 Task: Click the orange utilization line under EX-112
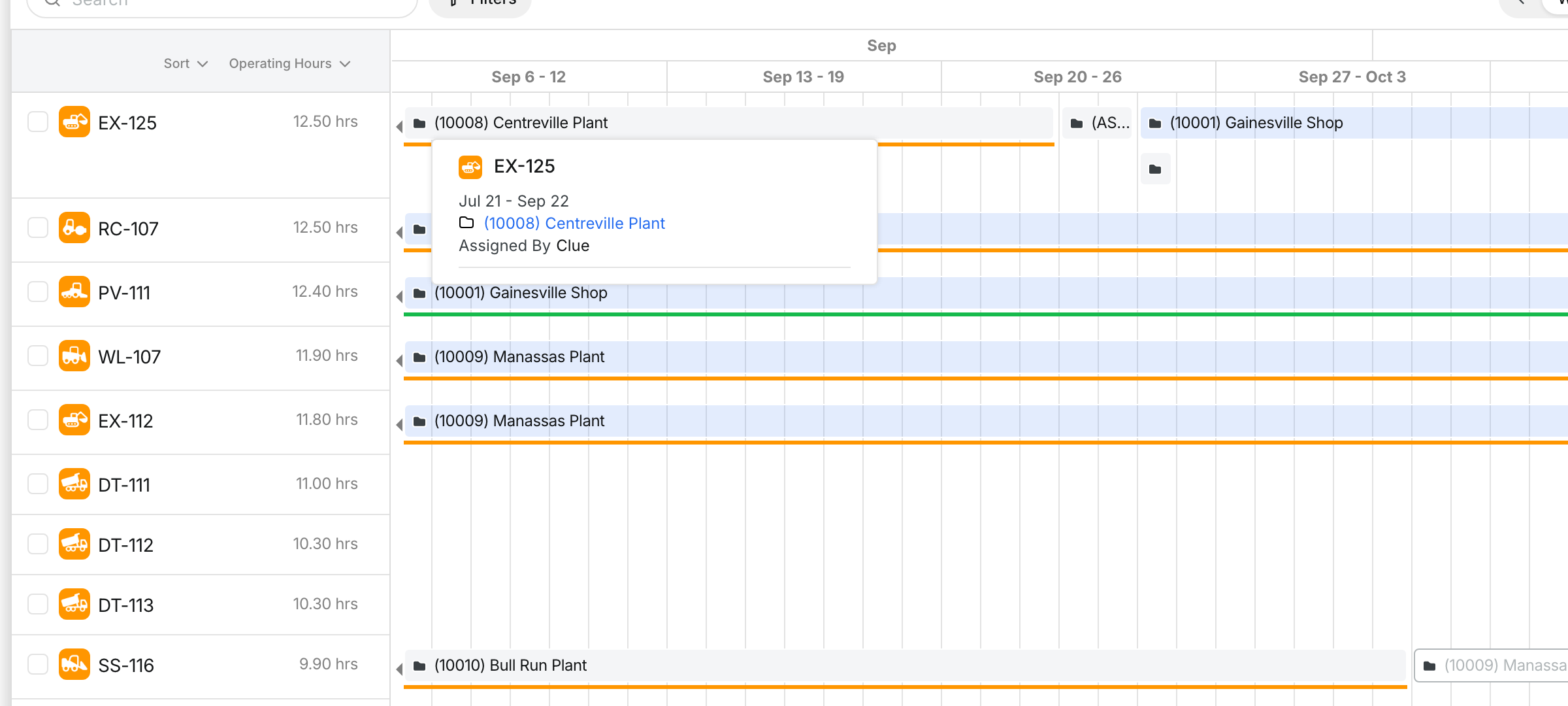point(986,443)
